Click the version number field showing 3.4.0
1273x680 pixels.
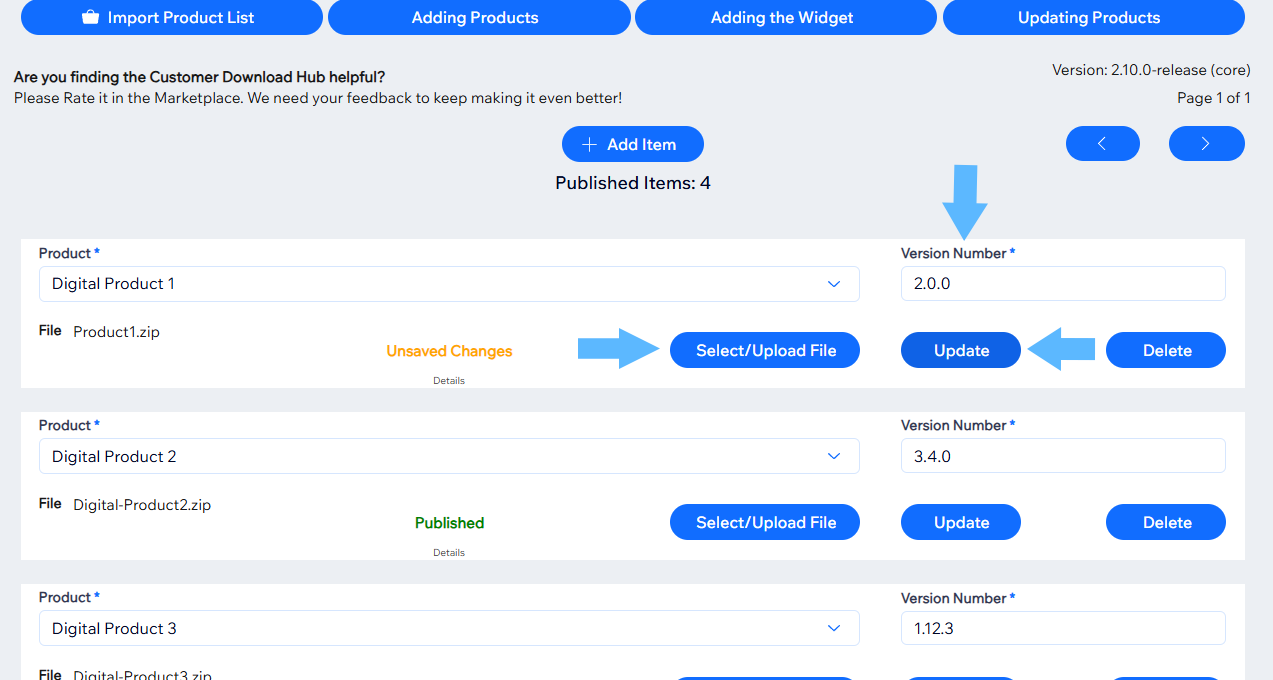(1062, 456)
